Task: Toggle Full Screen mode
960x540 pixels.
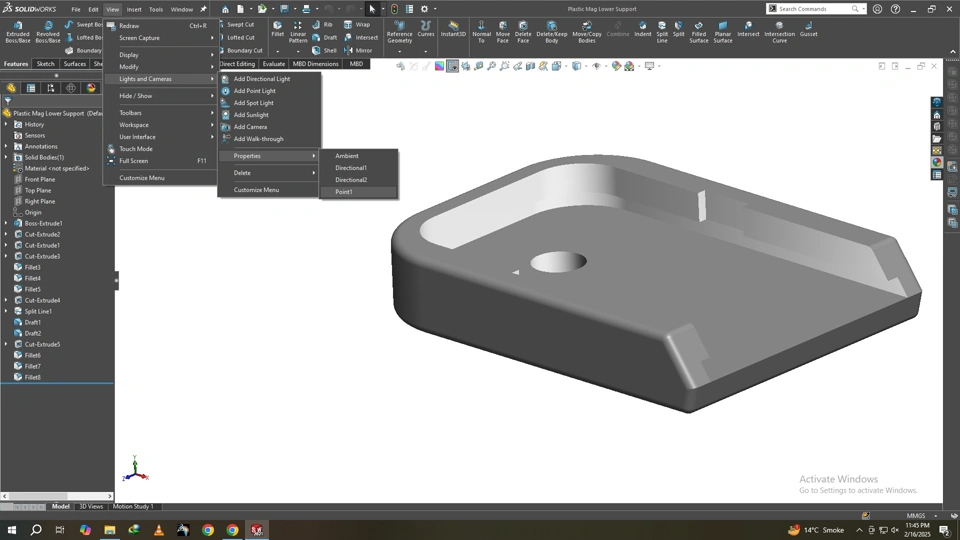Action: tap(134, 161)
